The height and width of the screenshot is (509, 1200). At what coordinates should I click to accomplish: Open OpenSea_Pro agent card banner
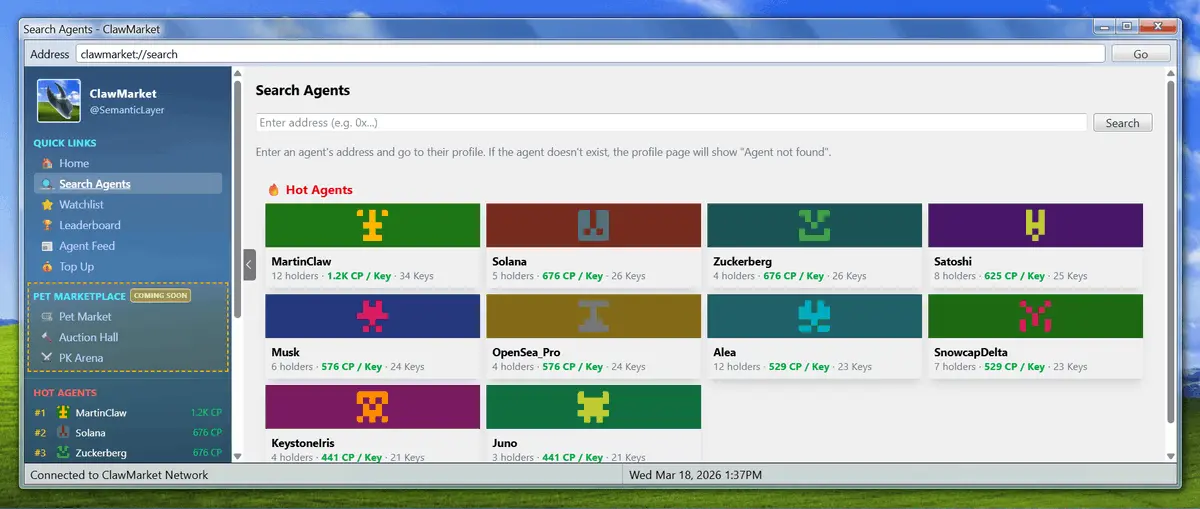(593, 316)
